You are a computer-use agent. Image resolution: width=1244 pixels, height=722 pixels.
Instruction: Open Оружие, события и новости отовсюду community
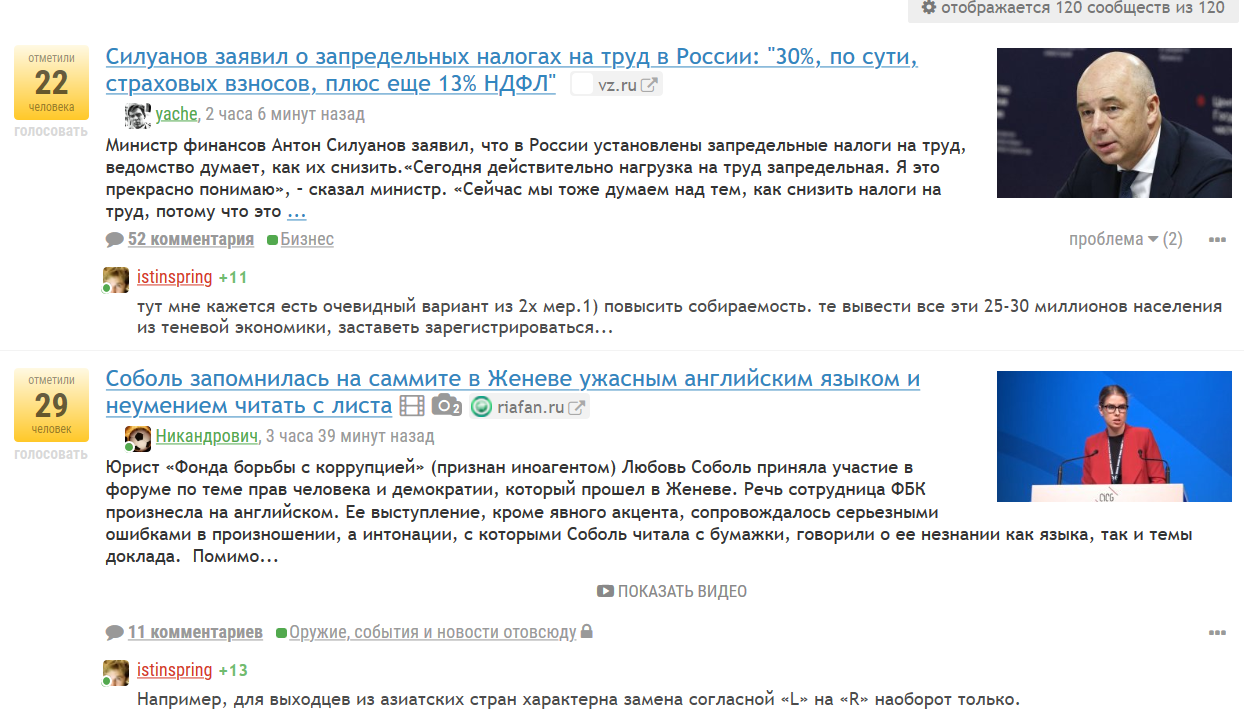tap(432, 632)
